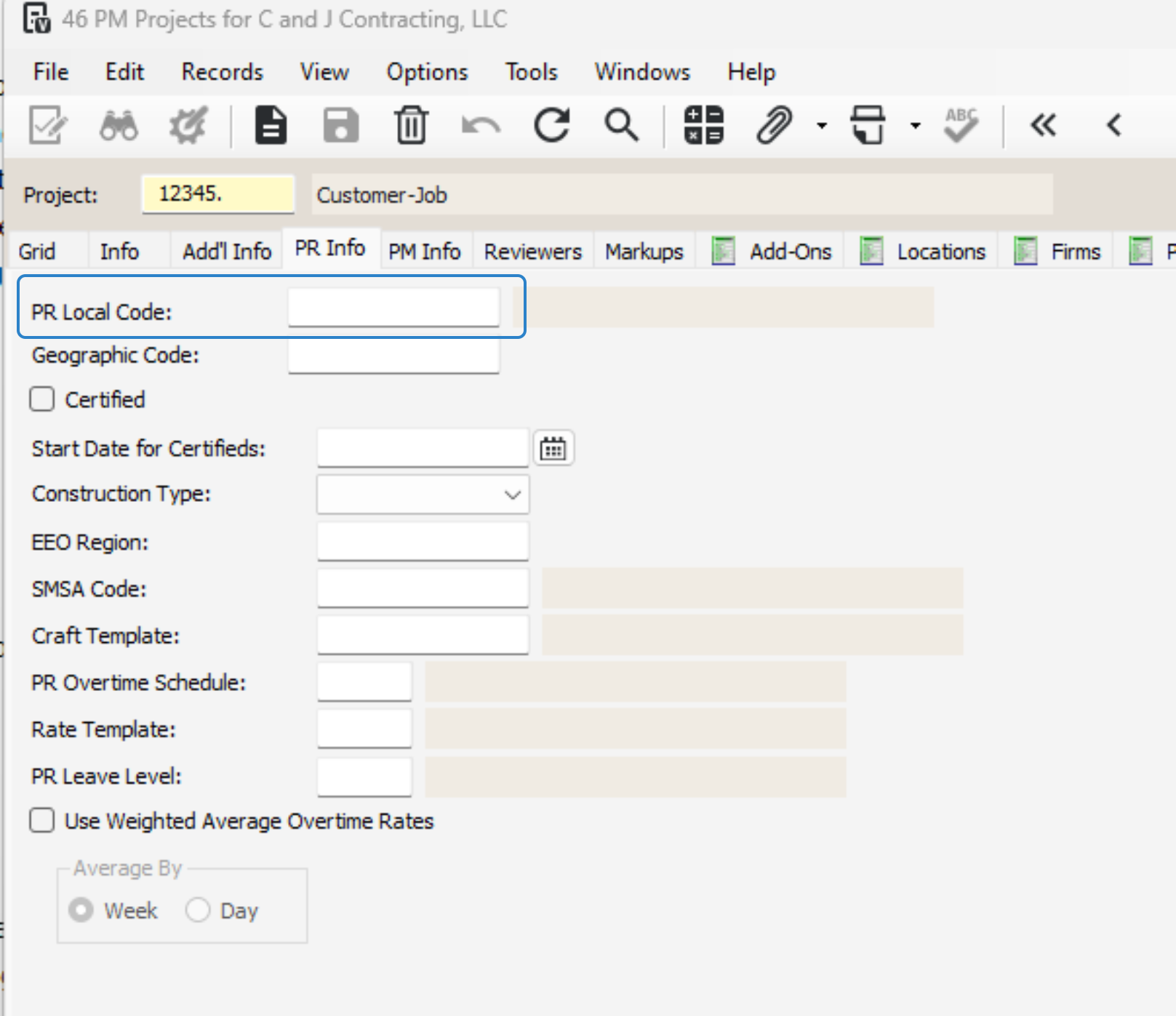Click the Start Date for Certifieds field
The width and height of the screenshot is (1176, 1016).
point(423,448)
